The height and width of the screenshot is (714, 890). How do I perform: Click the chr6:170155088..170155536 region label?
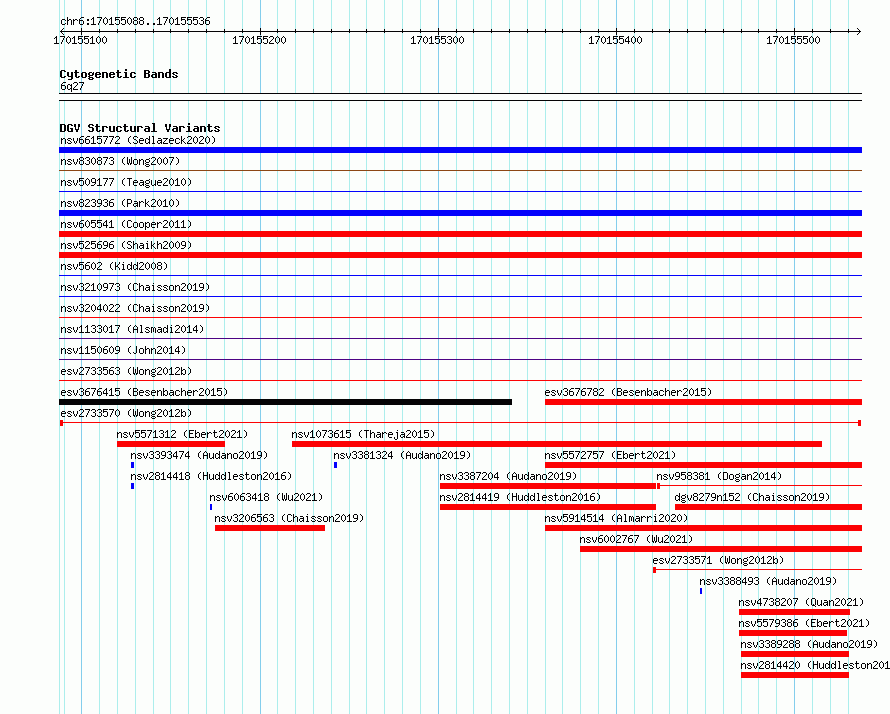click(x=135, y=21)
